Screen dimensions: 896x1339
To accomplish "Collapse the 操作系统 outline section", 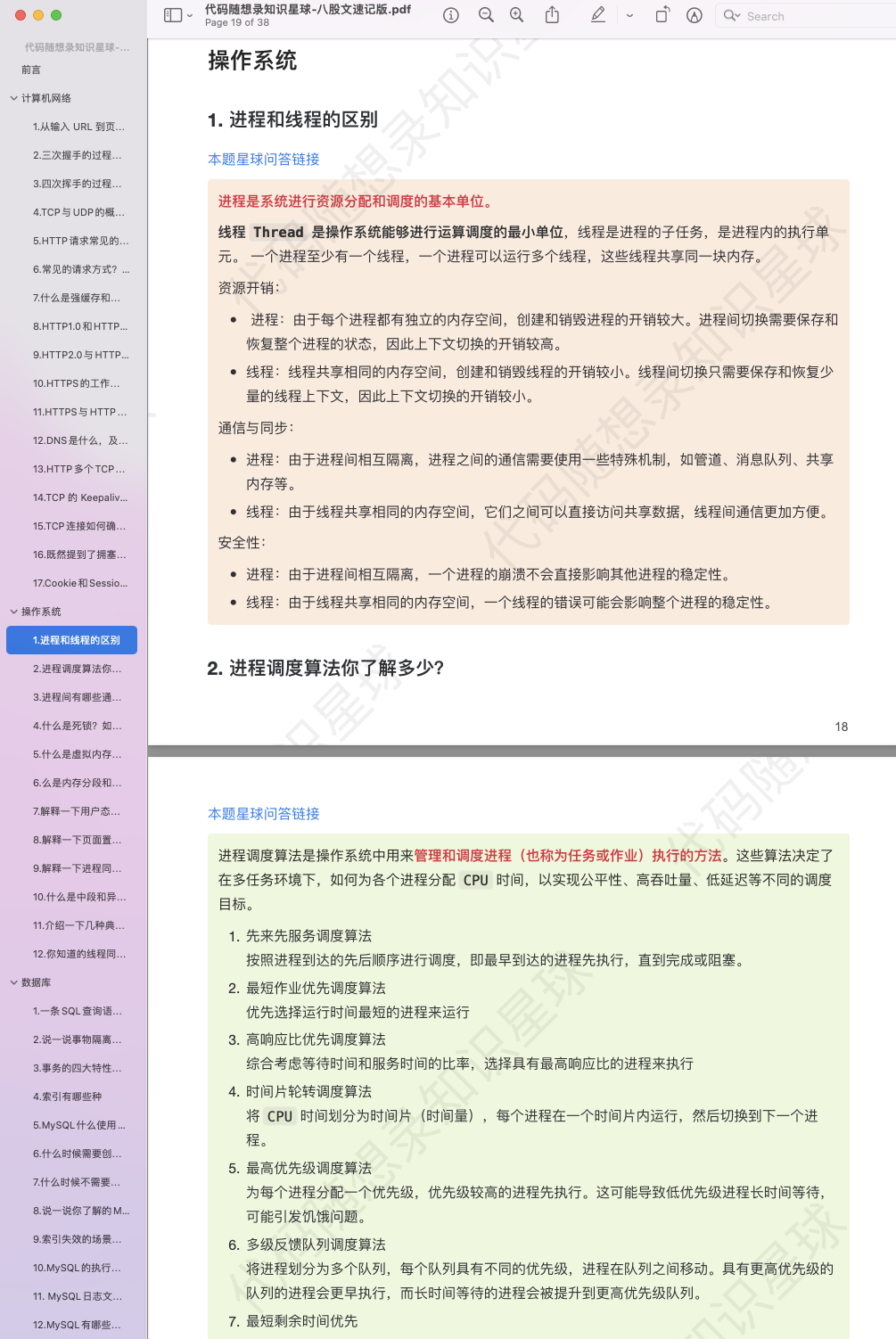I will pyautogui.click(x=13, y=612).
